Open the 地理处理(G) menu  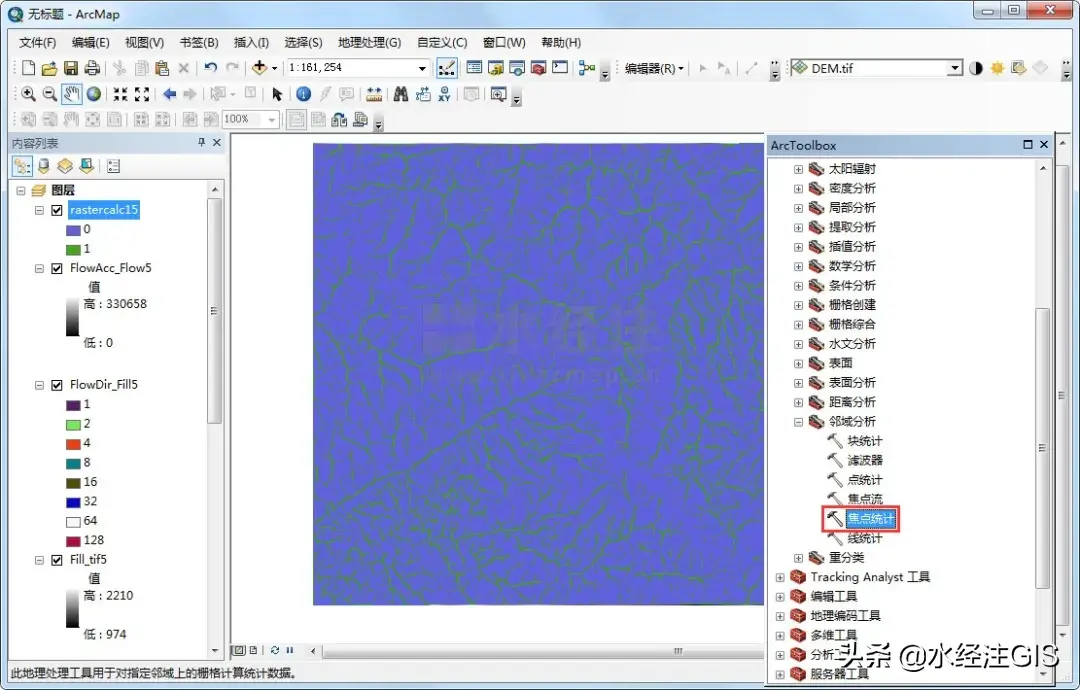[x=369, y=43]
